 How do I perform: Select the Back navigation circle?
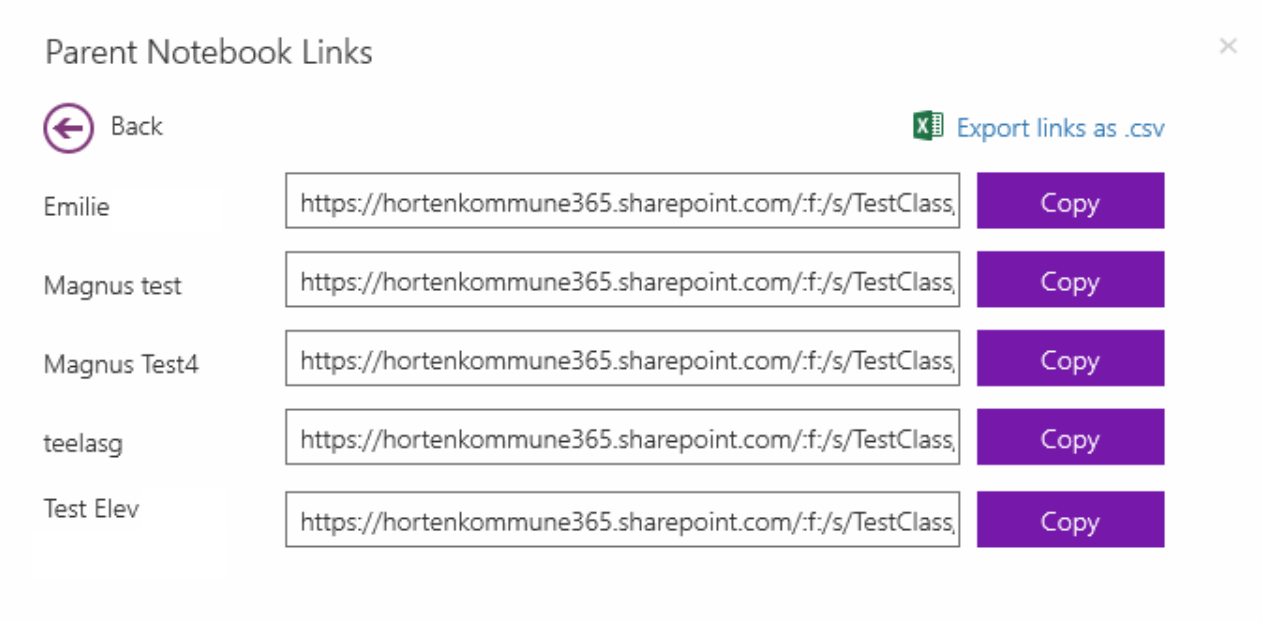(x=67, y=127)
